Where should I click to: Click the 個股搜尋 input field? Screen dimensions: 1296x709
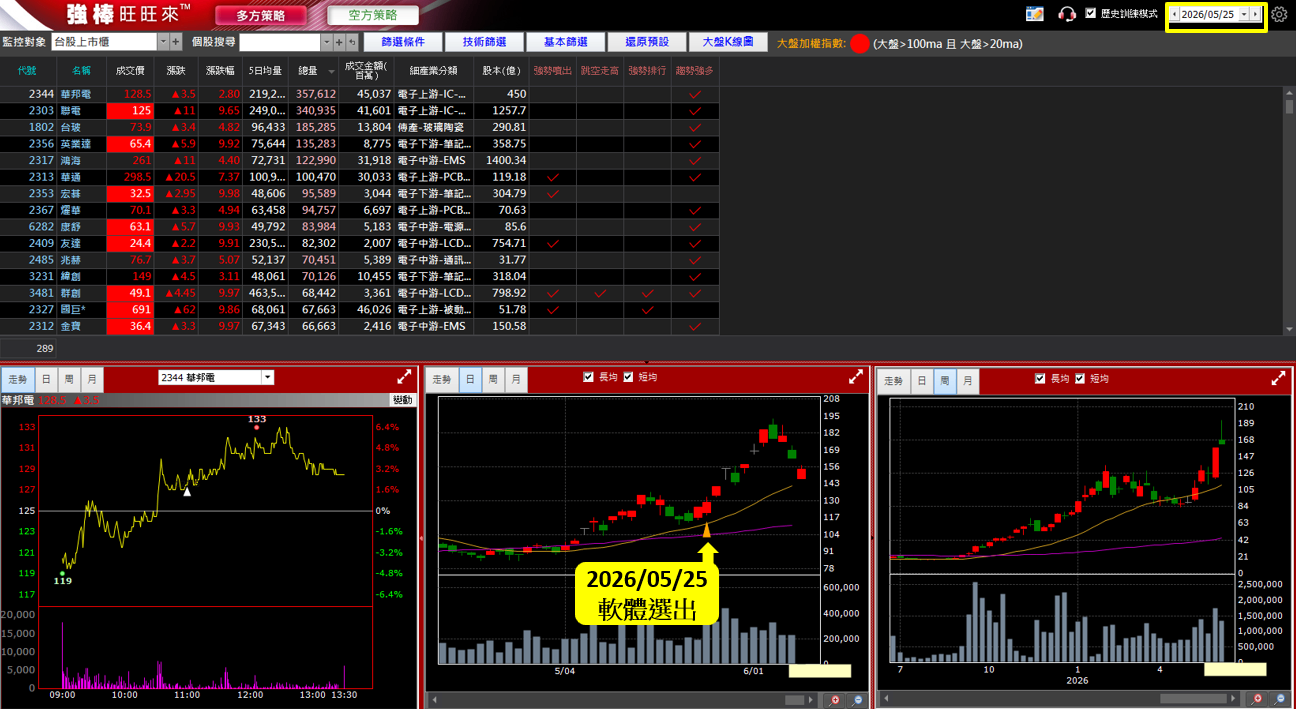coord(279,42)
